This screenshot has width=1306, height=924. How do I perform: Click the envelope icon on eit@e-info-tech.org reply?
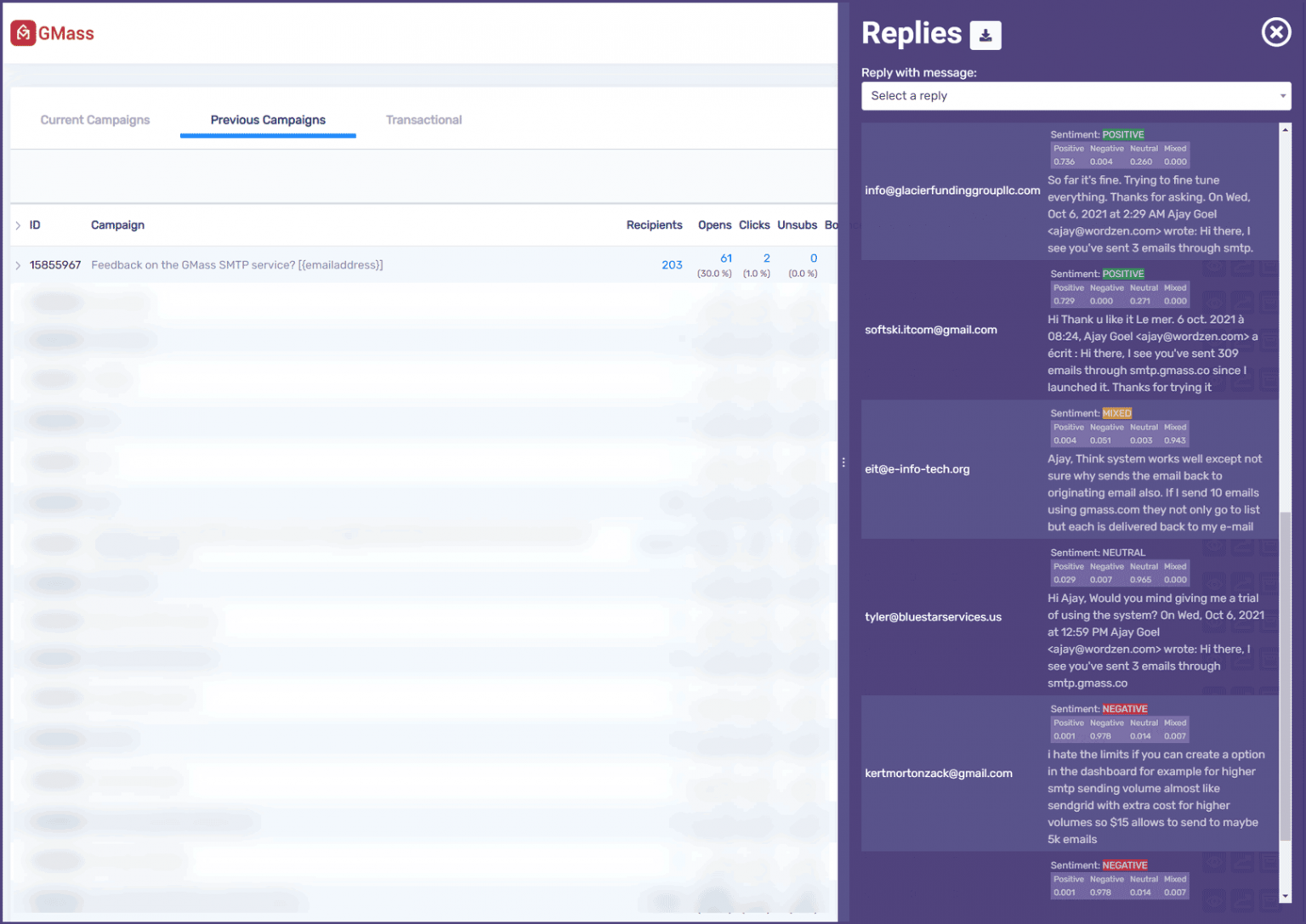tap(1269, 417)
